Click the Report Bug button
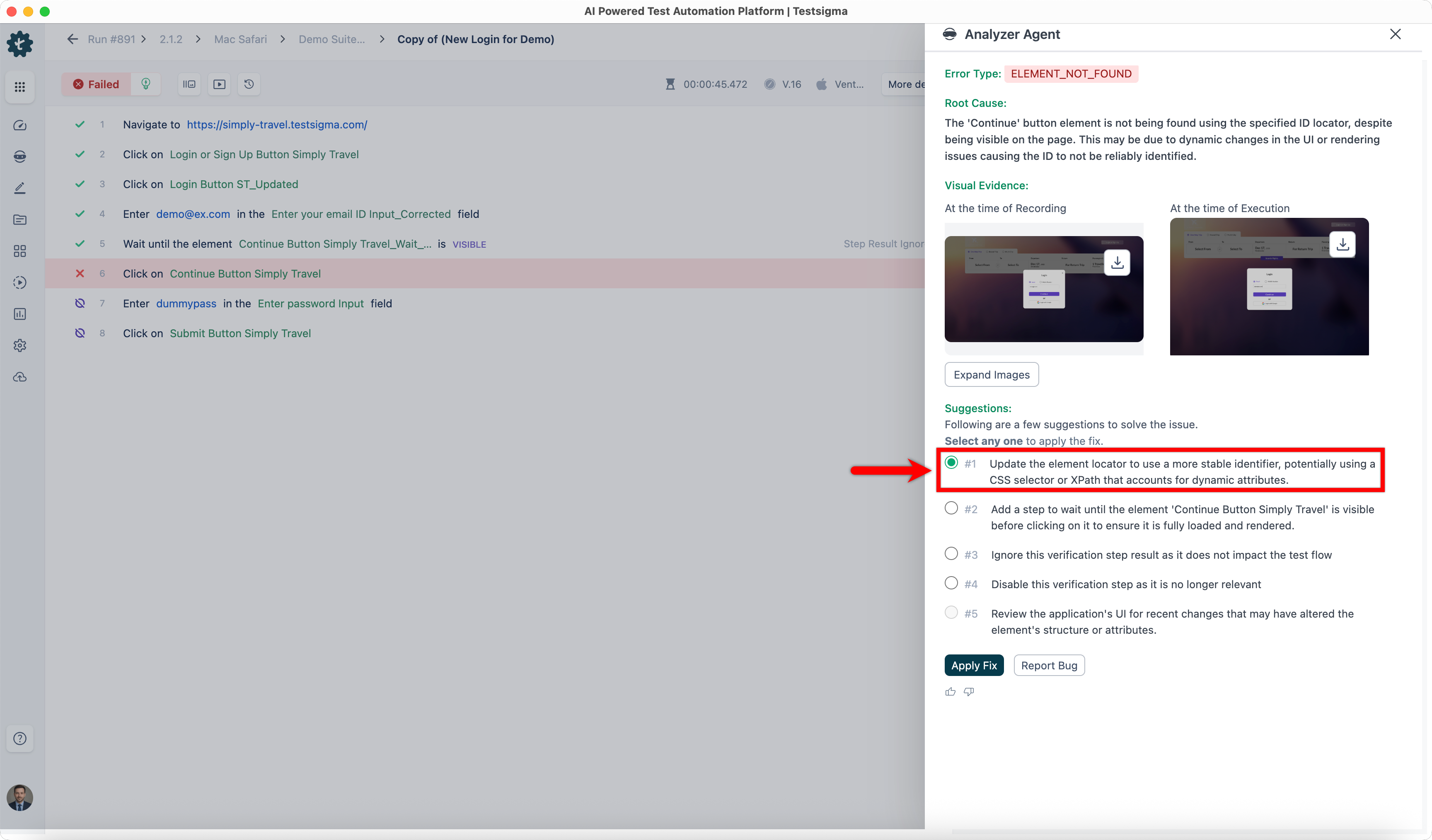Image resolution: width=1432 pixels, height=840 pixels. (x=1048, y=665)
